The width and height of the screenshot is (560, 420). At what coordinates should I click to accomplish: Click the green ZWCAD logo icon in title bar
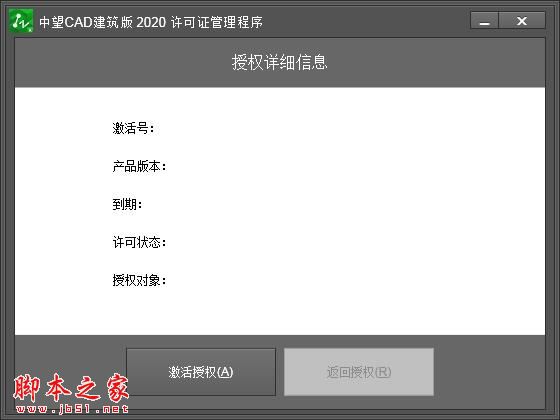tap(21, 21)
